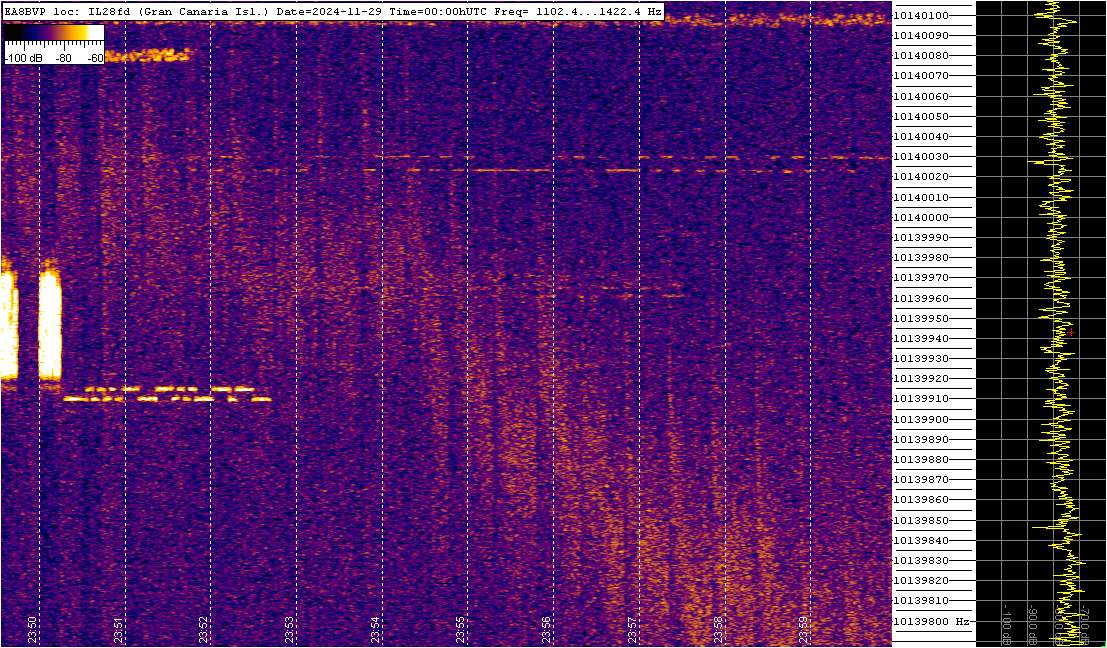Screen dimensions: 1107x648
Task: Click the -60 colour legend label
Action: [x=94, y=59]
